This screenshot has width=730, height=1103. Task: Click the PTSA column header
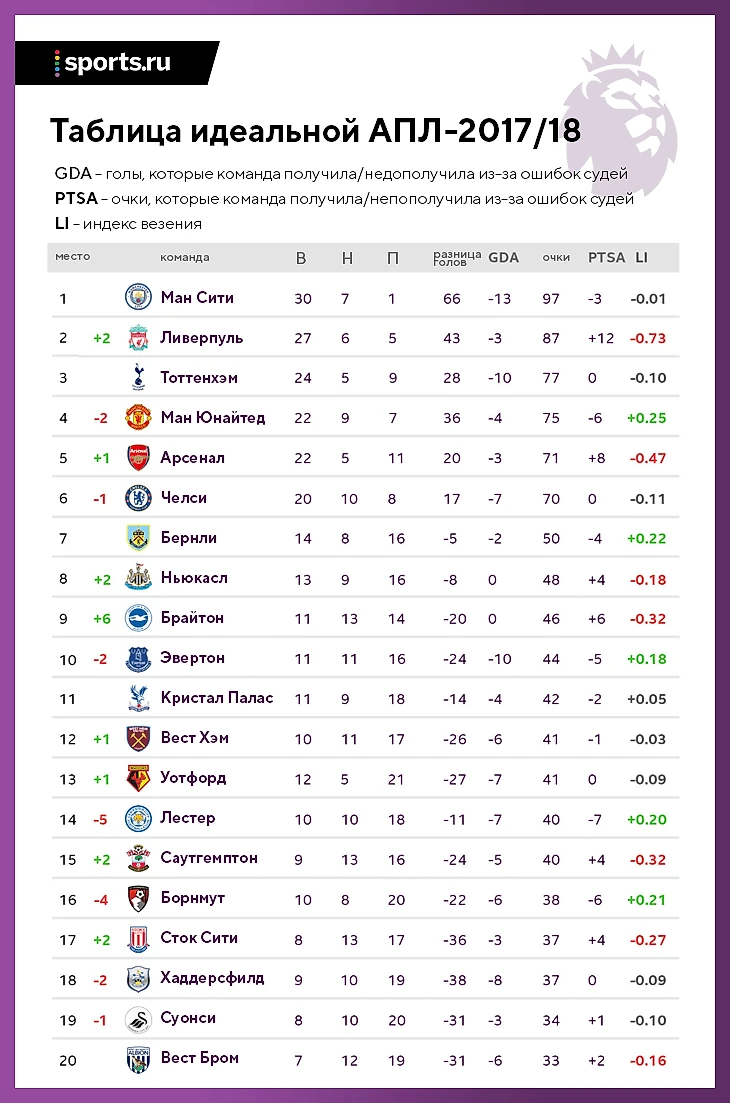606,257
